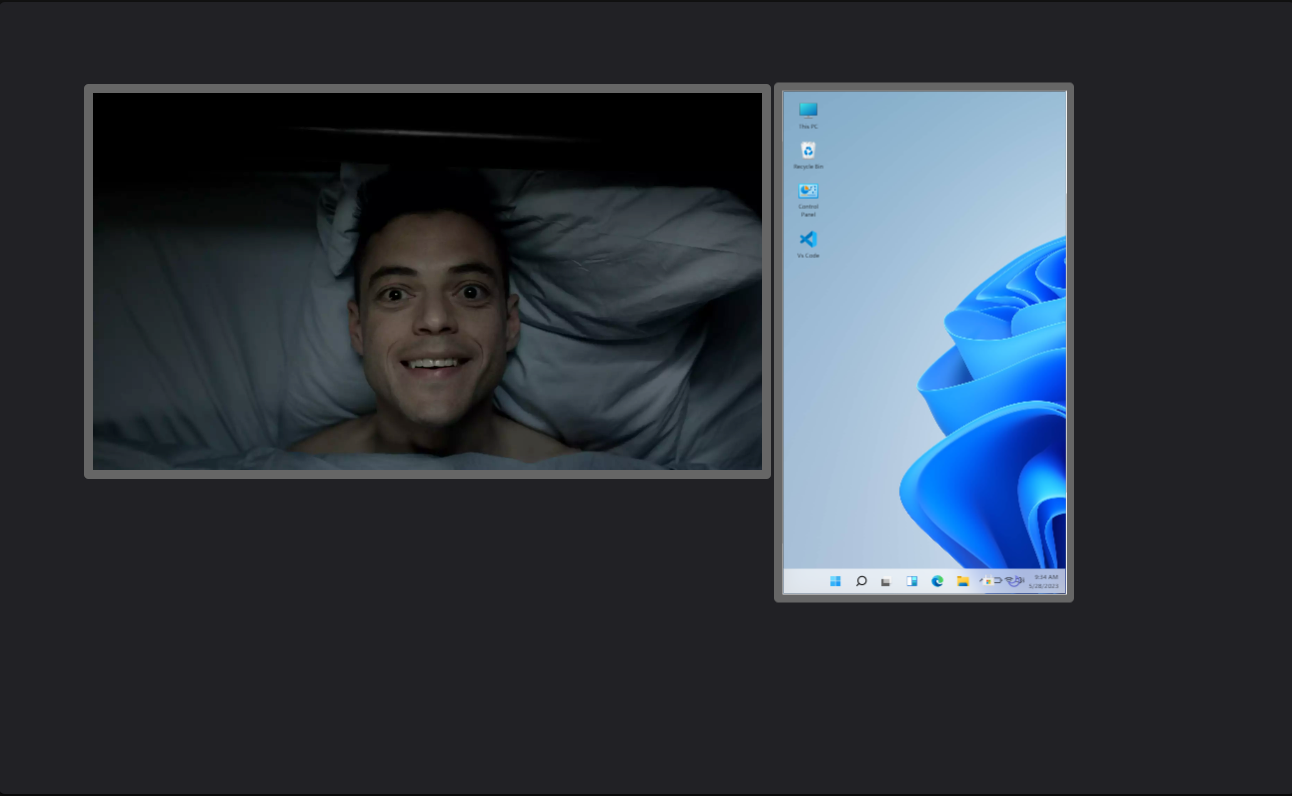Open the This PC desktop icon

coord(808,115)
